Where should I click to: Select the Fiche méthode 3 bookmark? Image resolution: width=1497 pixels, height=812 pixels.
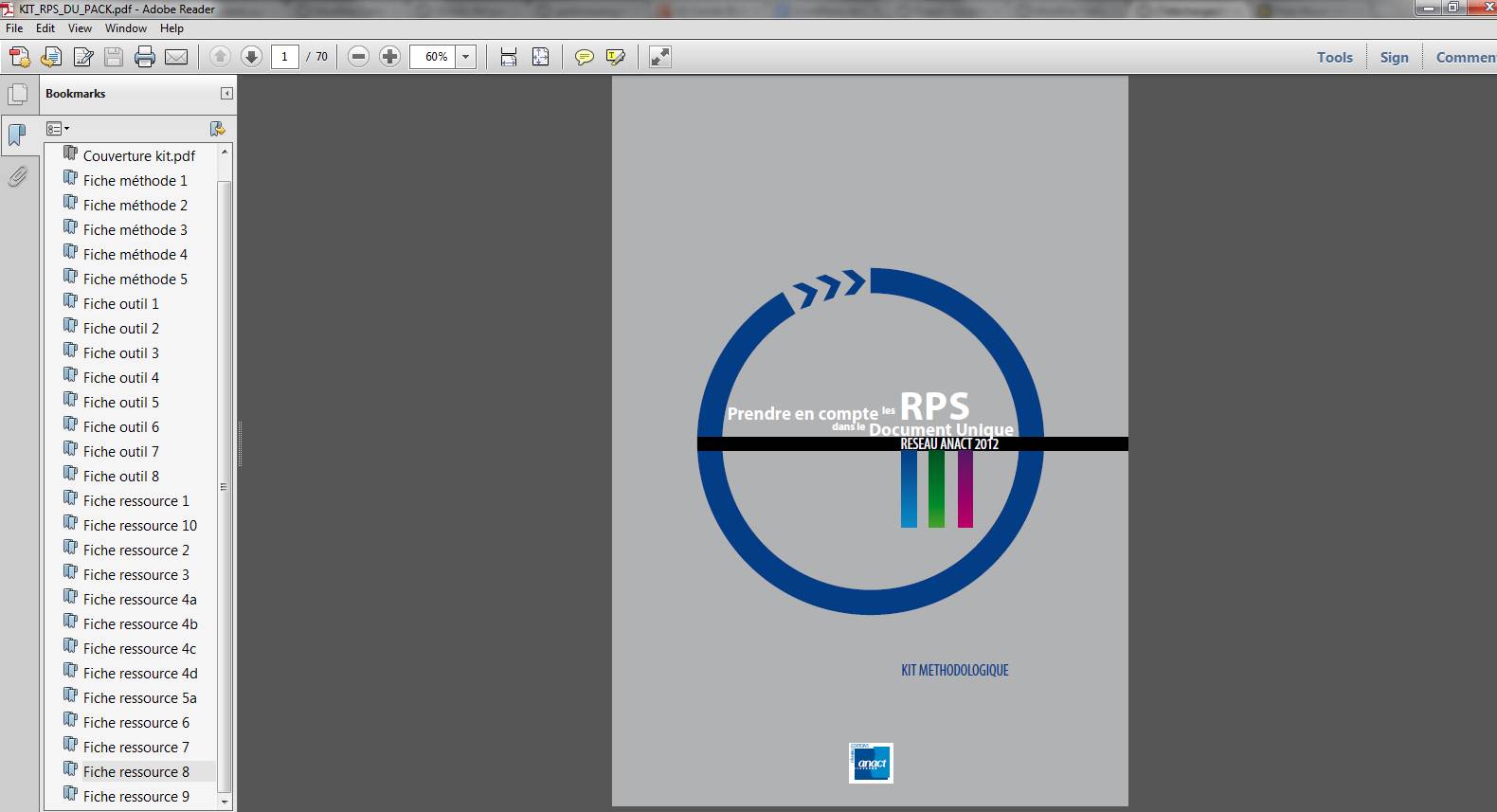coord(135,229)
